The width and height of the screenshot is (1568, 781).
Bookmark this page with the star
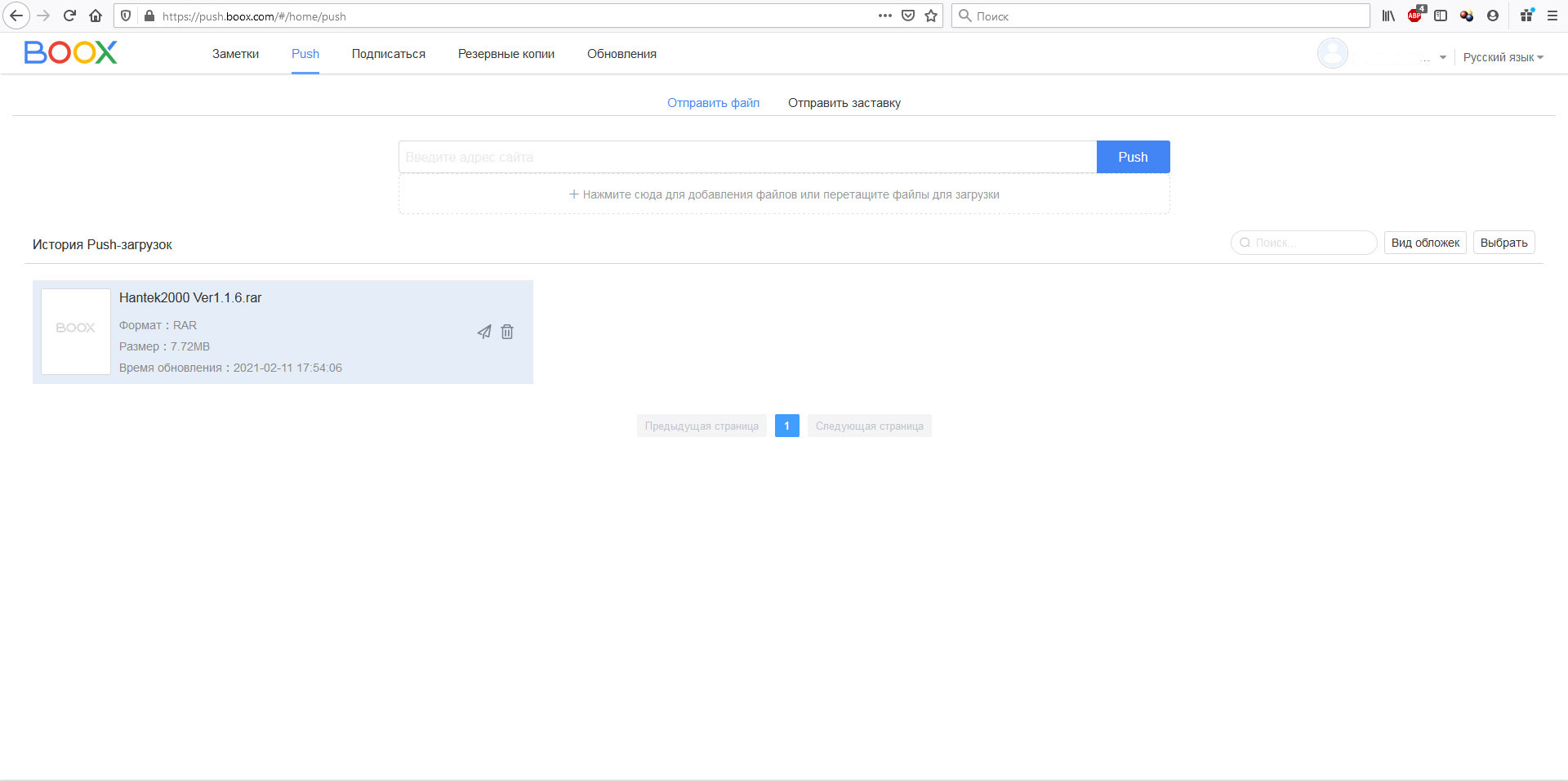pos(931,16)
